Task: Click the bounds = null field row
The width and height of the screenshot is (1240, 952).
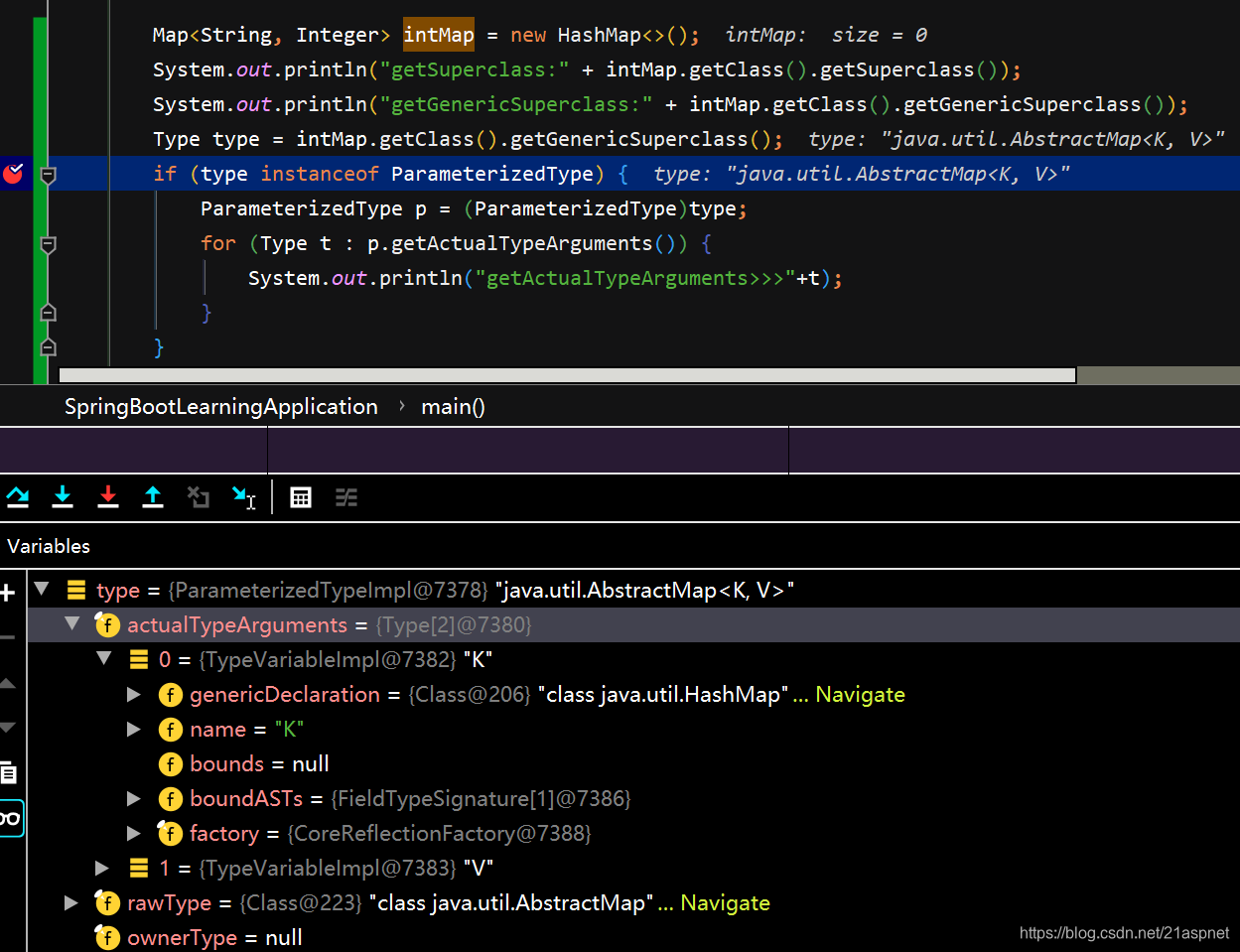Action: pyautogui.click(x=633, y=763)
